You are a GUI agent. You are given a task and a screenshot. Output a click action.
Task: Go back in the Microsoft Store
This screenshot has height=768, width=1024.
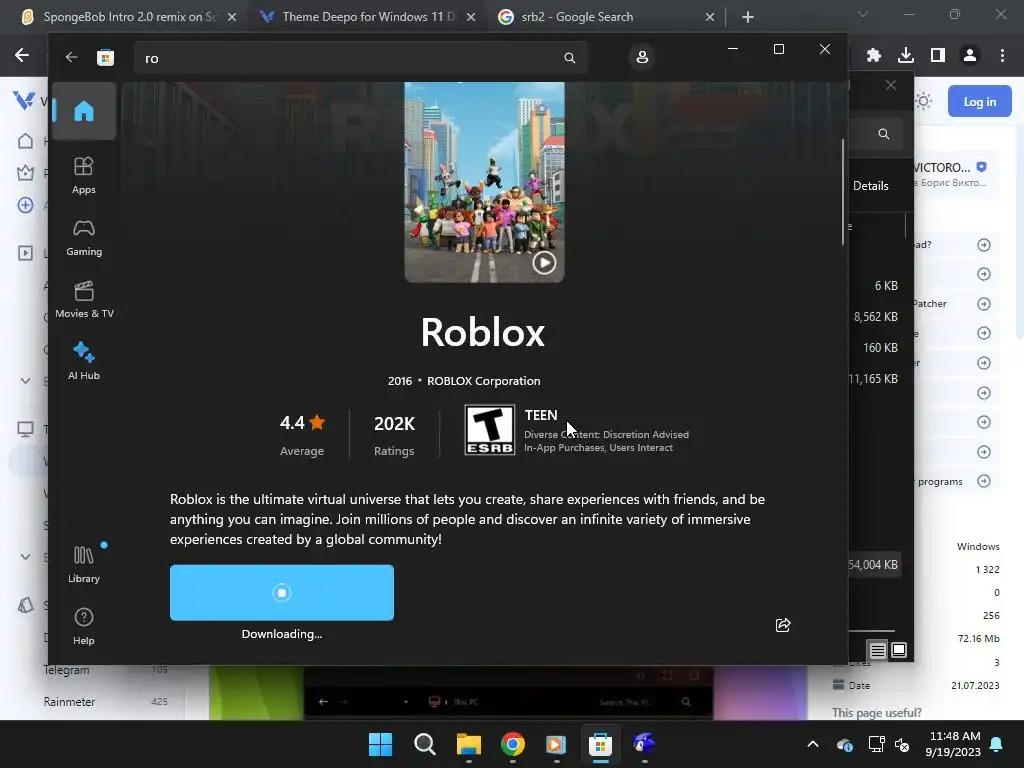71,57
